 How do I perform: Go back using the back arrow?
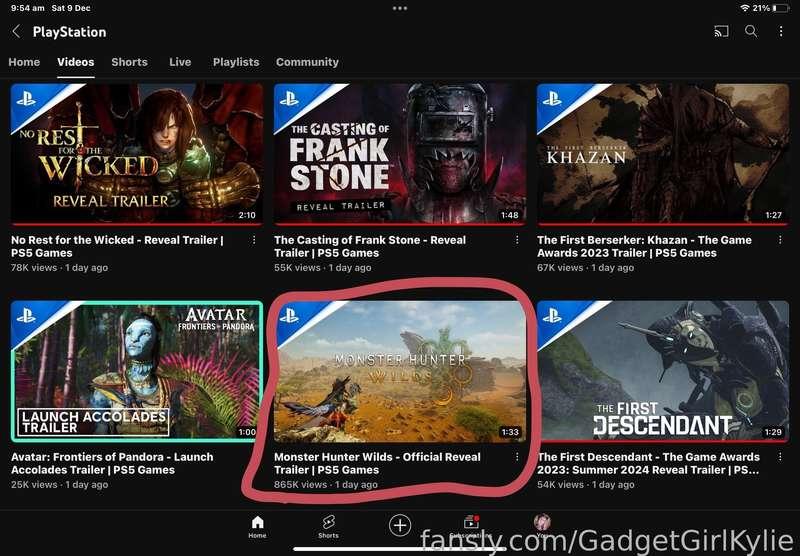pyautogui.click(x=16, y=32)
